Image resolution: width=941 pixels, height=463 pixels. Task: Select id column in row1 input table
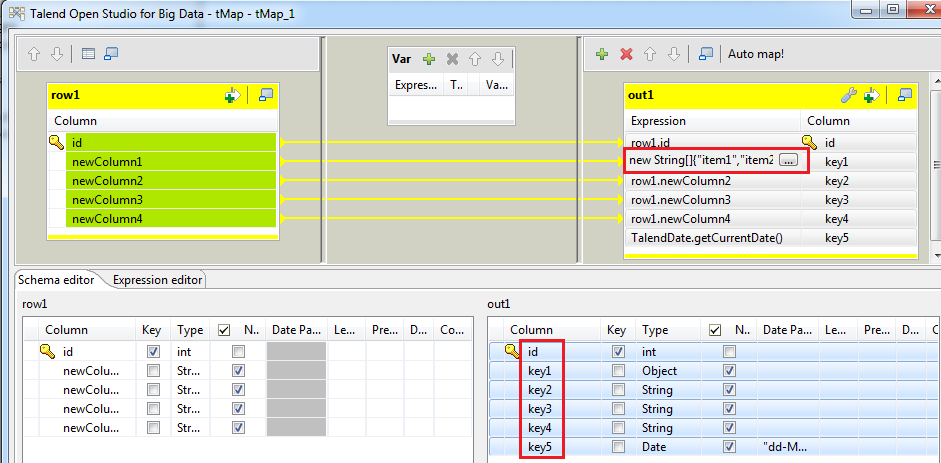[x=171, y=143]
